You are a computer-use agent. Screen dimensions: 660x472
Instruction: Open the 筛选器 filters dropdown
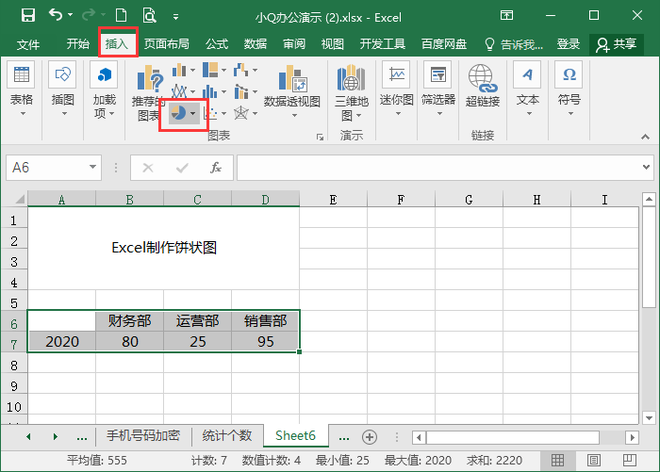438,90
